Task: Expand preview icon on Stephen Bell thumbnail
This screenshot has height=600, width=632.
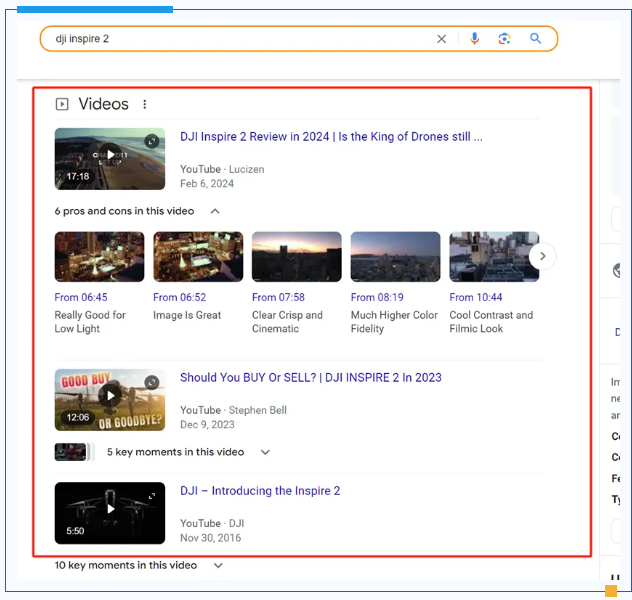Action: 152,382
